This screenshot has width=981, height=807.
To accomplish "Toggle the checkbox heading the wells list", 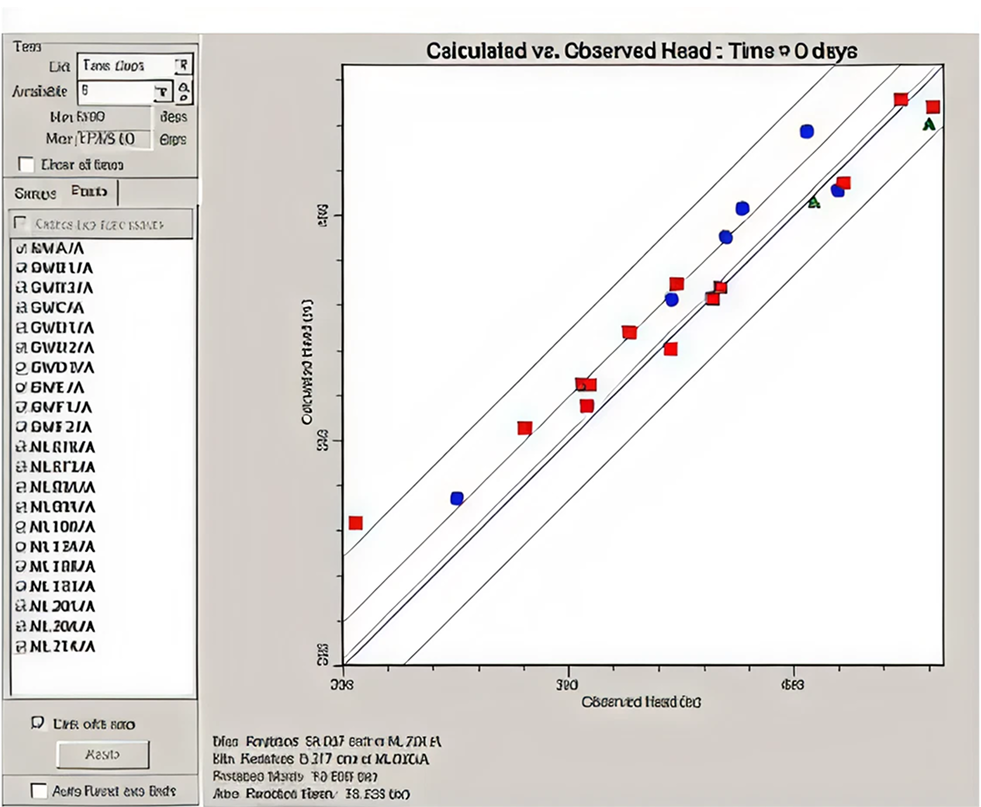I will [x=20, y=223].
